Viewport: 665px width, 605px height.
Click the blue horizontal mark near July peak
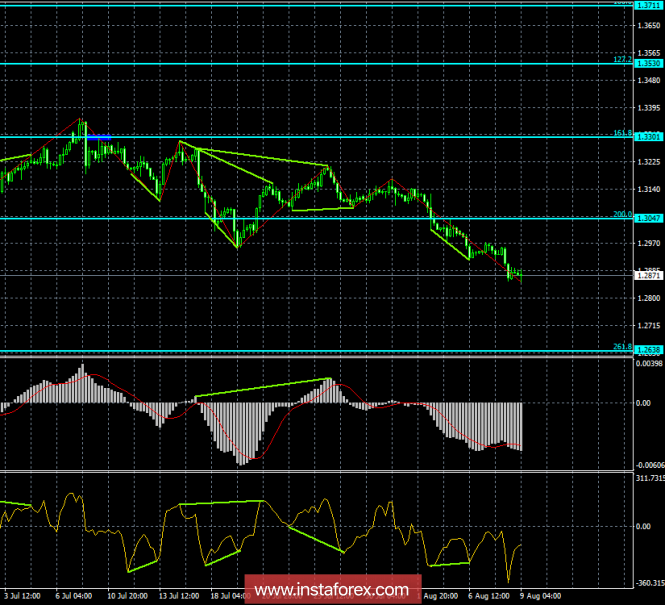(99, 136)
